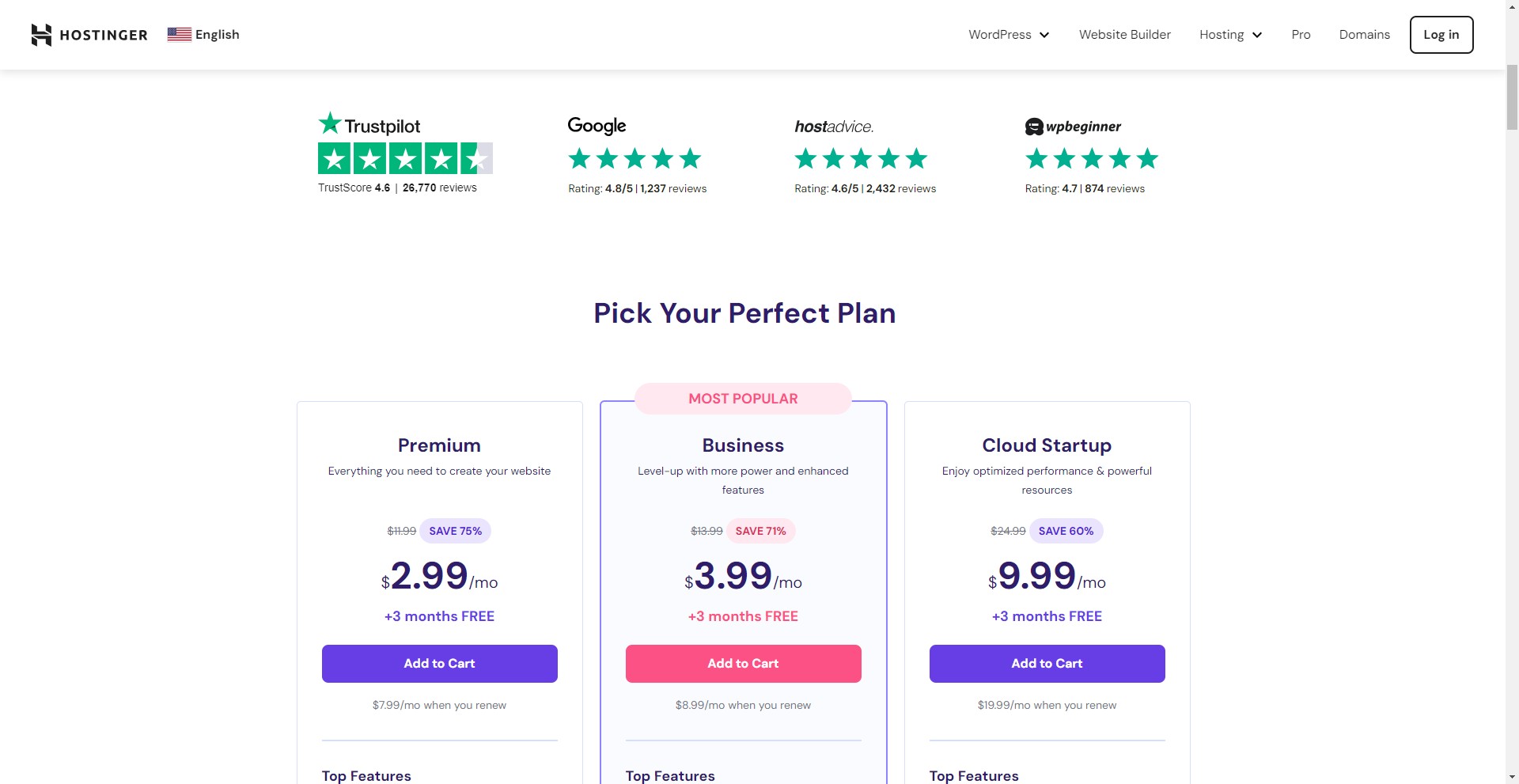This screenshot has width=1519, height=784.
Task: Expand the WordPress dropdown menu
Action: coord(1009,35)
